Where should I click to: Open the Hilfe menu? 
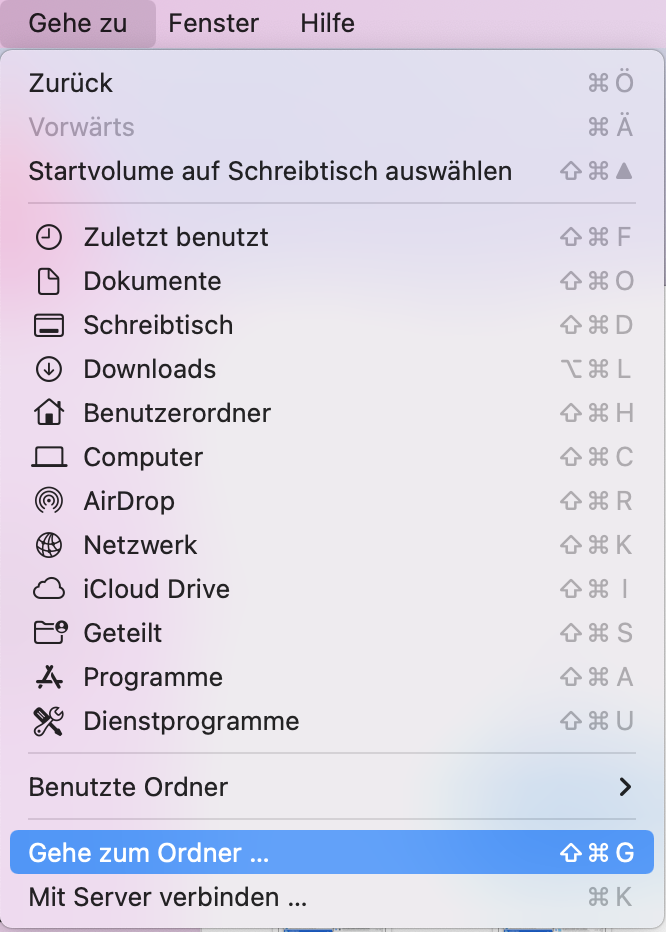(x=327, y=23)
